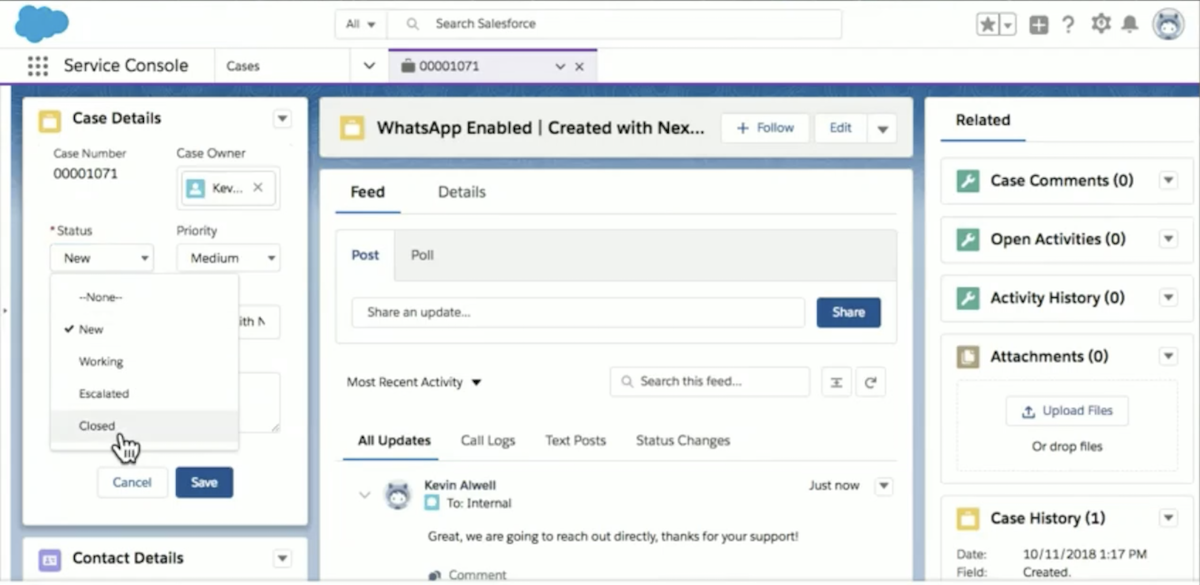Select New in the Status list

[145, 329]
